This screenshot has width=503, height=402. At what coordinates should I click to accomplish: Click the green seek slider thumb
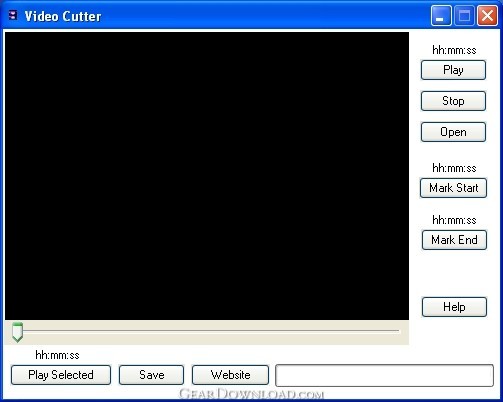(17, 332)
